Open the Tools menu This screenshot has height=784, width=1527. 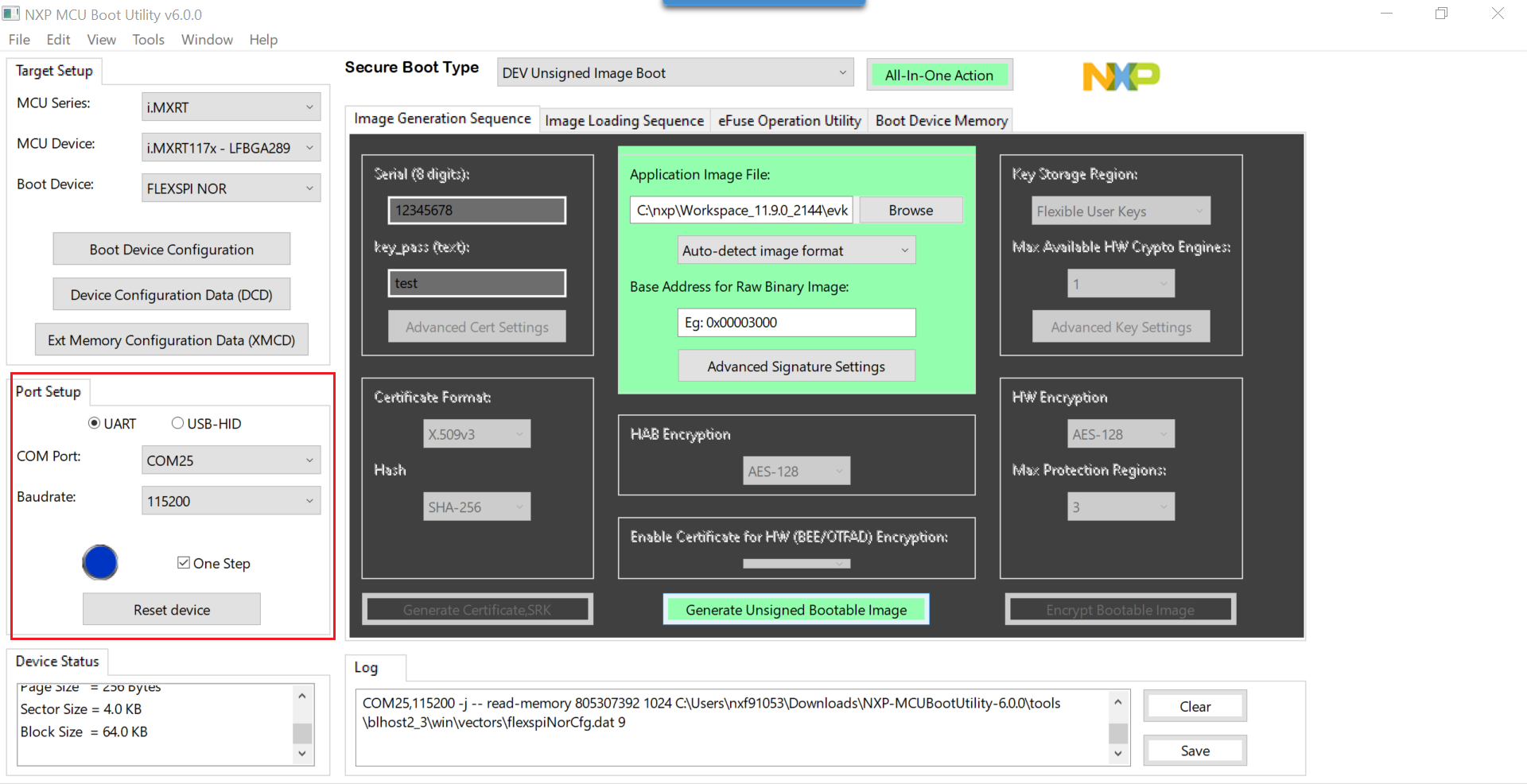pos(148,39)
